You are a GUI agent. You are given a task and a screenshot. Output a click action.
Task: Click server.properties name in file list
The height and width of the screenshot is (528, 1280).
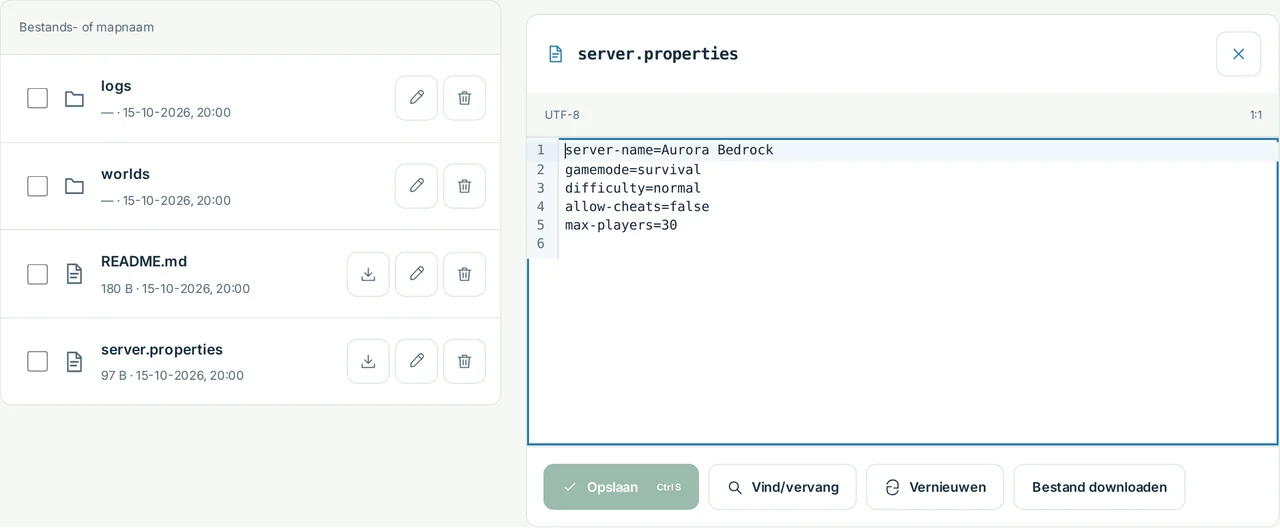[x=162, y=349]
